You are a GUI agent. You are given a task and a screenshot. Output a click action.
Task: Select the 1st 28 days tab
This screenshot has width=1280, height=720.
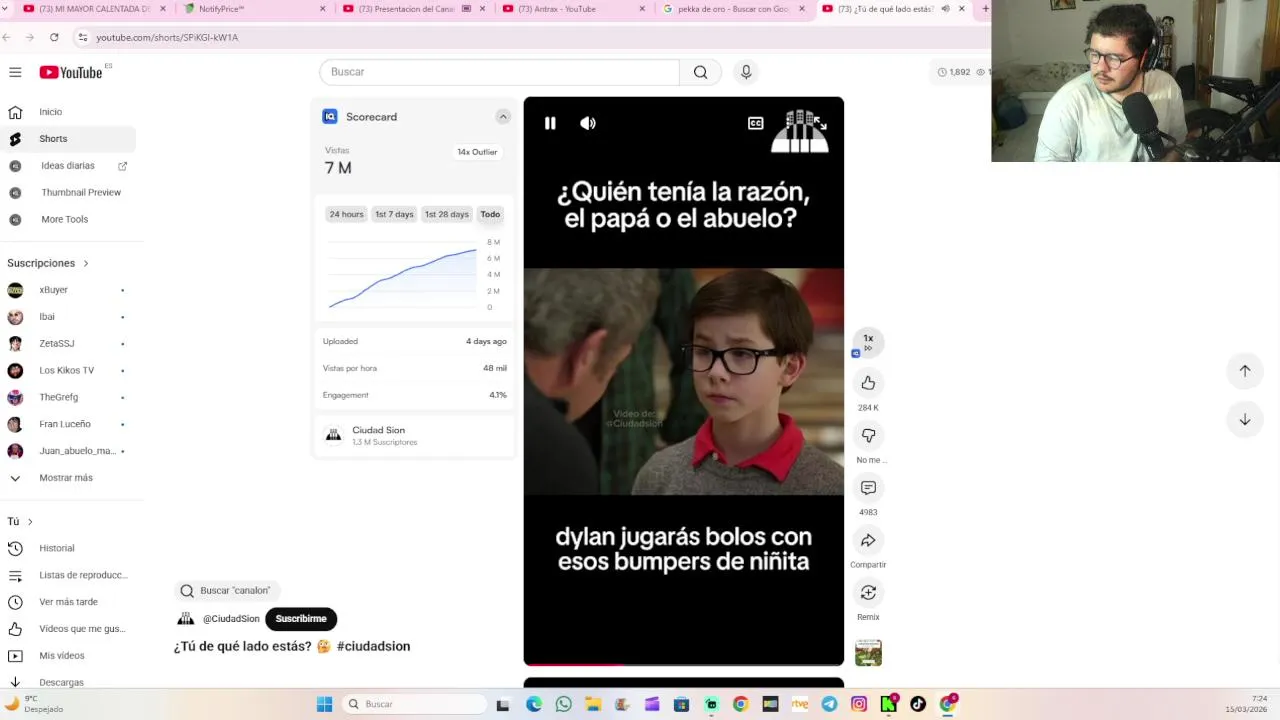click(x=446, y=214)
